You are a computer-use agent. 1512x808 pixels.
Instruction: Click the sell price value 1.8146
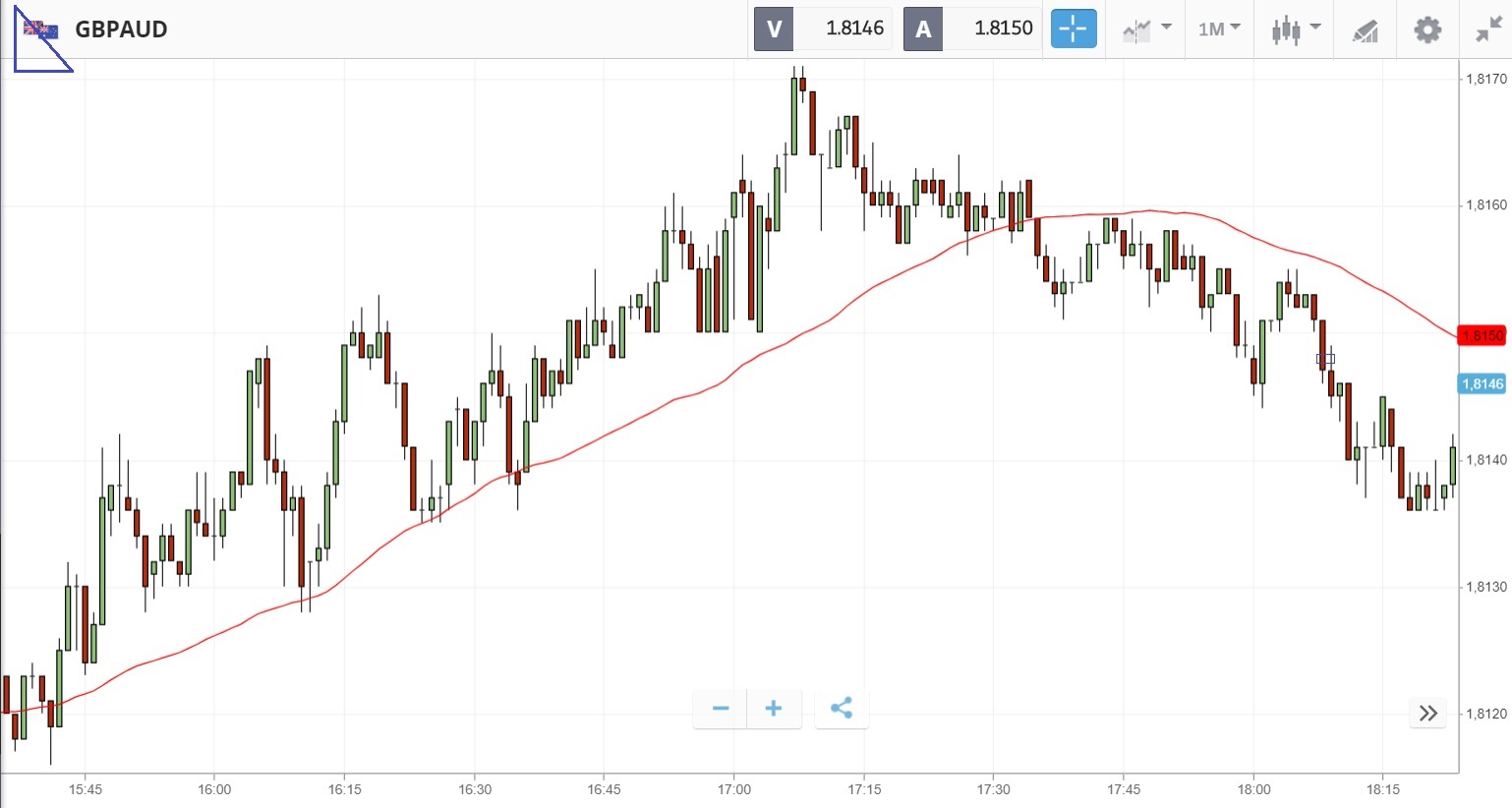point(854,29)
